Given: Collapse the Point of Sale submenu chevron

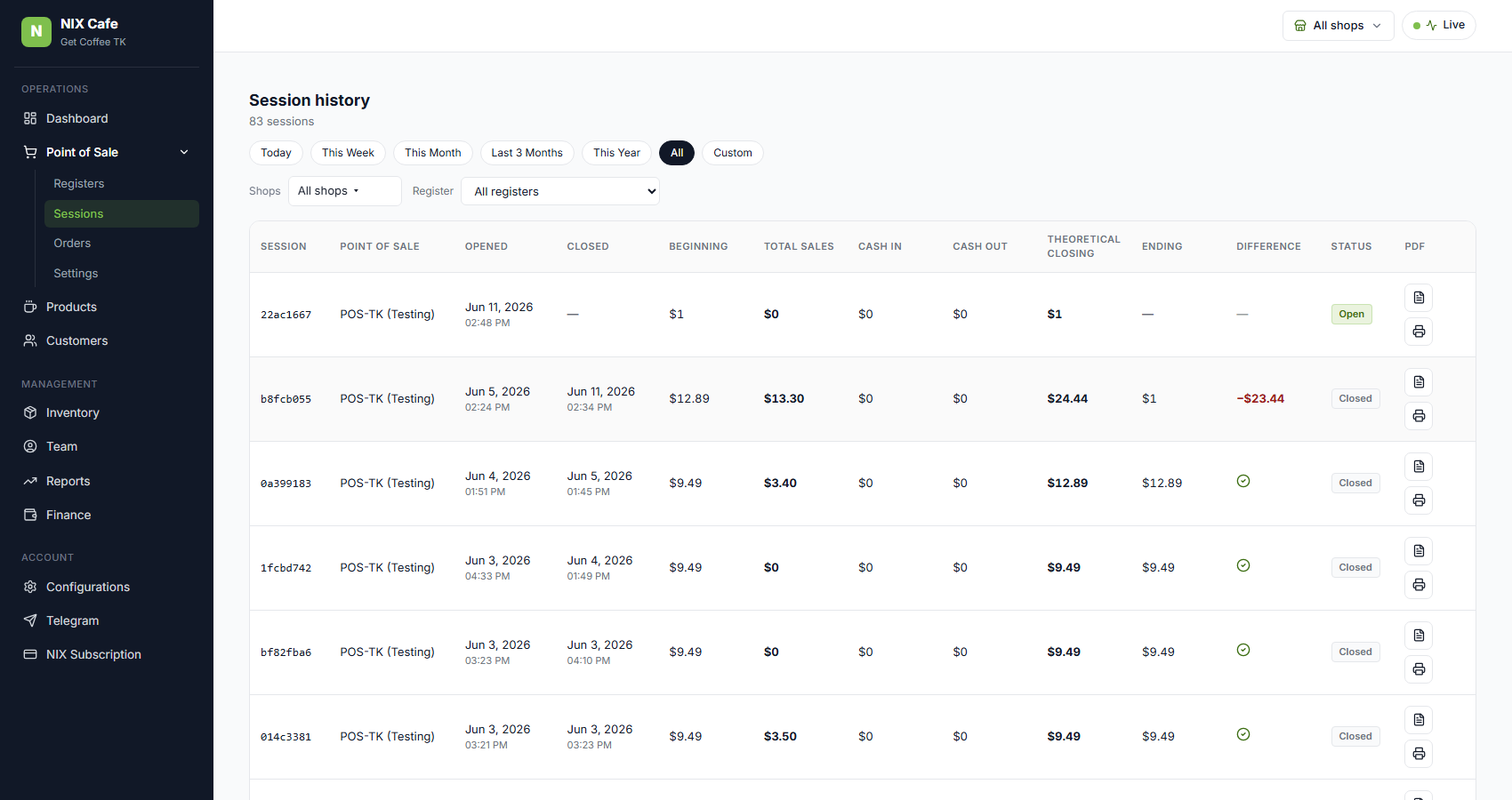Looking at the screenshot, I should tap(184, 152).
